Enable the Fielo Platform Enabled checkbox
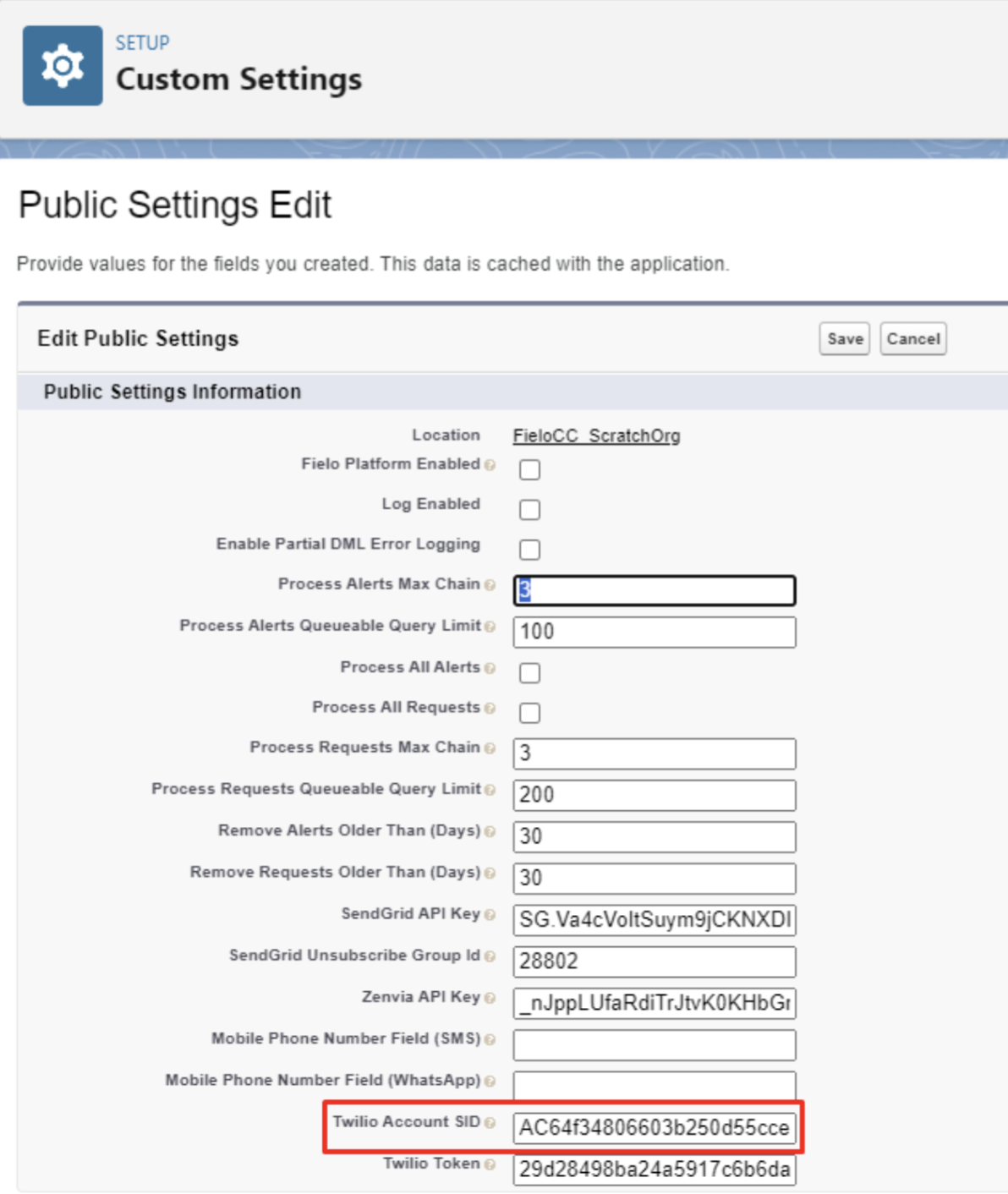Viewport: 1008px width, 1194px height. (529, 469)
